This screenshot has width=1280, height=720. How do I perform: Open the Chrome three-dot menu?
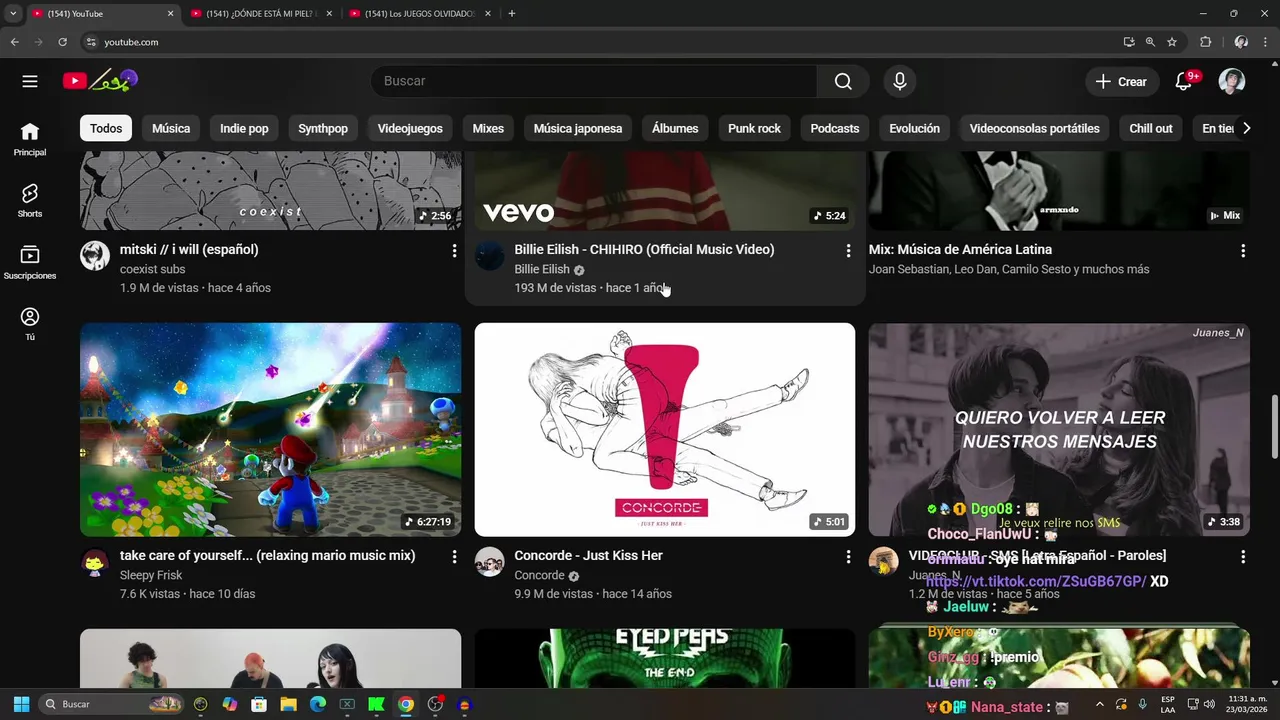pyautogui.click(x=1266, y=42)
